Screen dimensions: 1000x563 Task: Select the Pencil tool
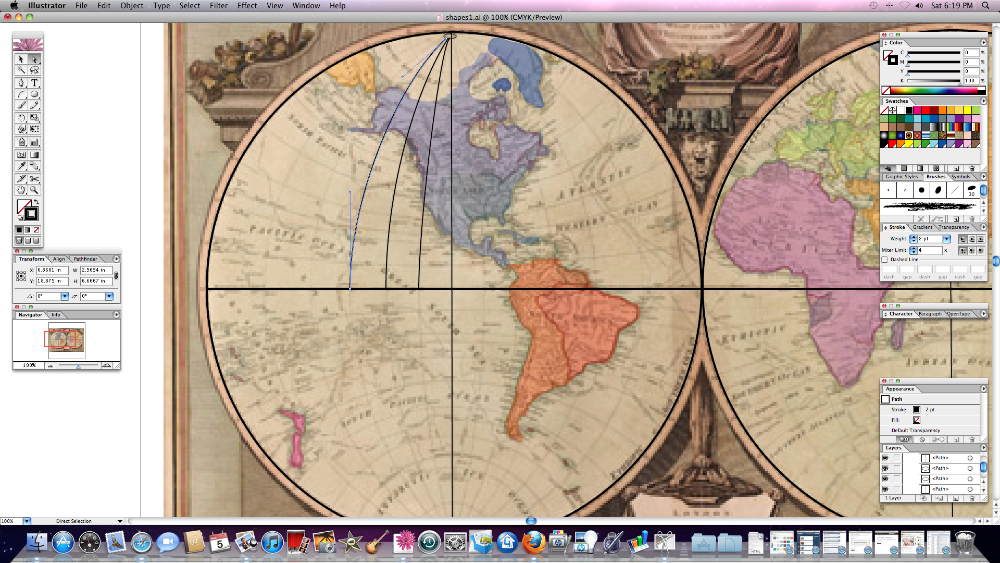click(x=34, y=105)
